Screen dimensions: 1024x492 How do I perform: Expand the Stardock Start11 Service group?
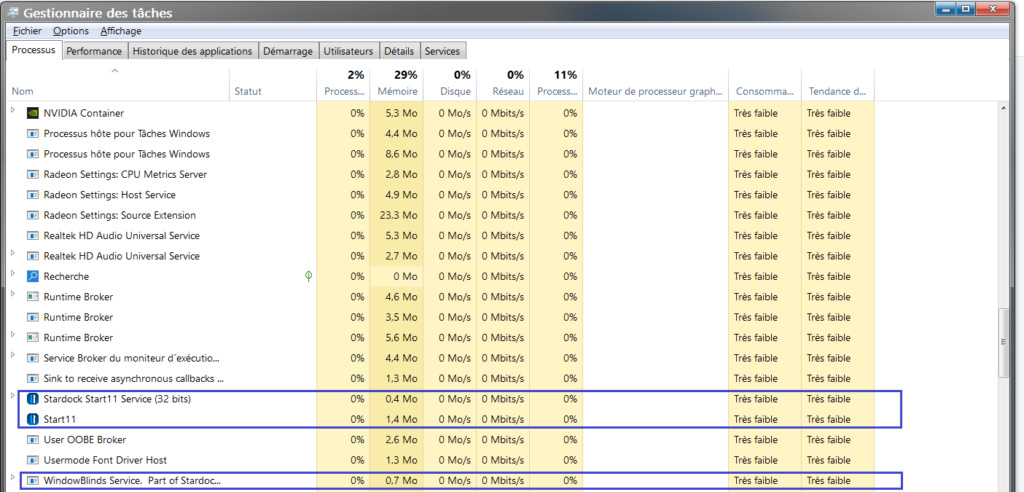pyautogui.click(x=13, y=397)
